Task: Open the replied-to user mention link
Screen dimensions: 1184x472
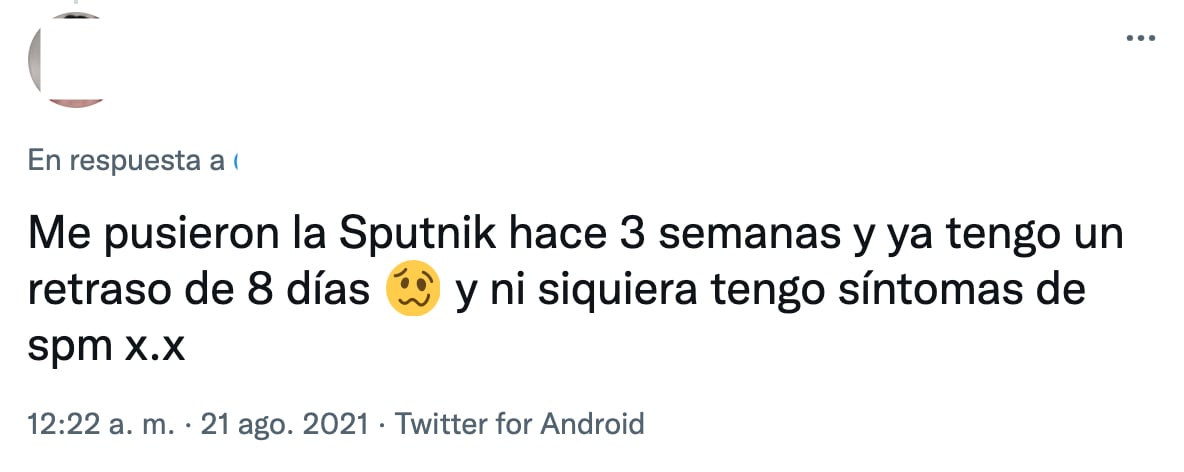Action: tap(235, 160)
